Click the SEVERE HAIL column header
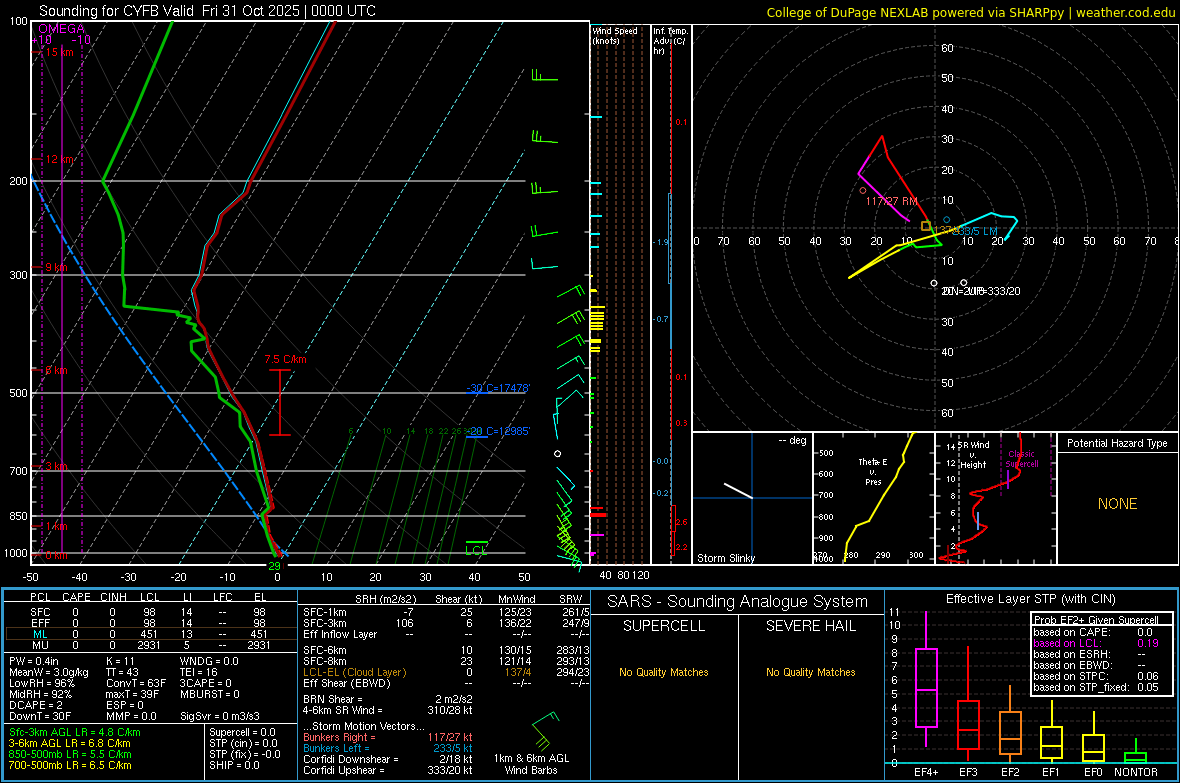This screenshot has height=783, width=1180. 810,626
